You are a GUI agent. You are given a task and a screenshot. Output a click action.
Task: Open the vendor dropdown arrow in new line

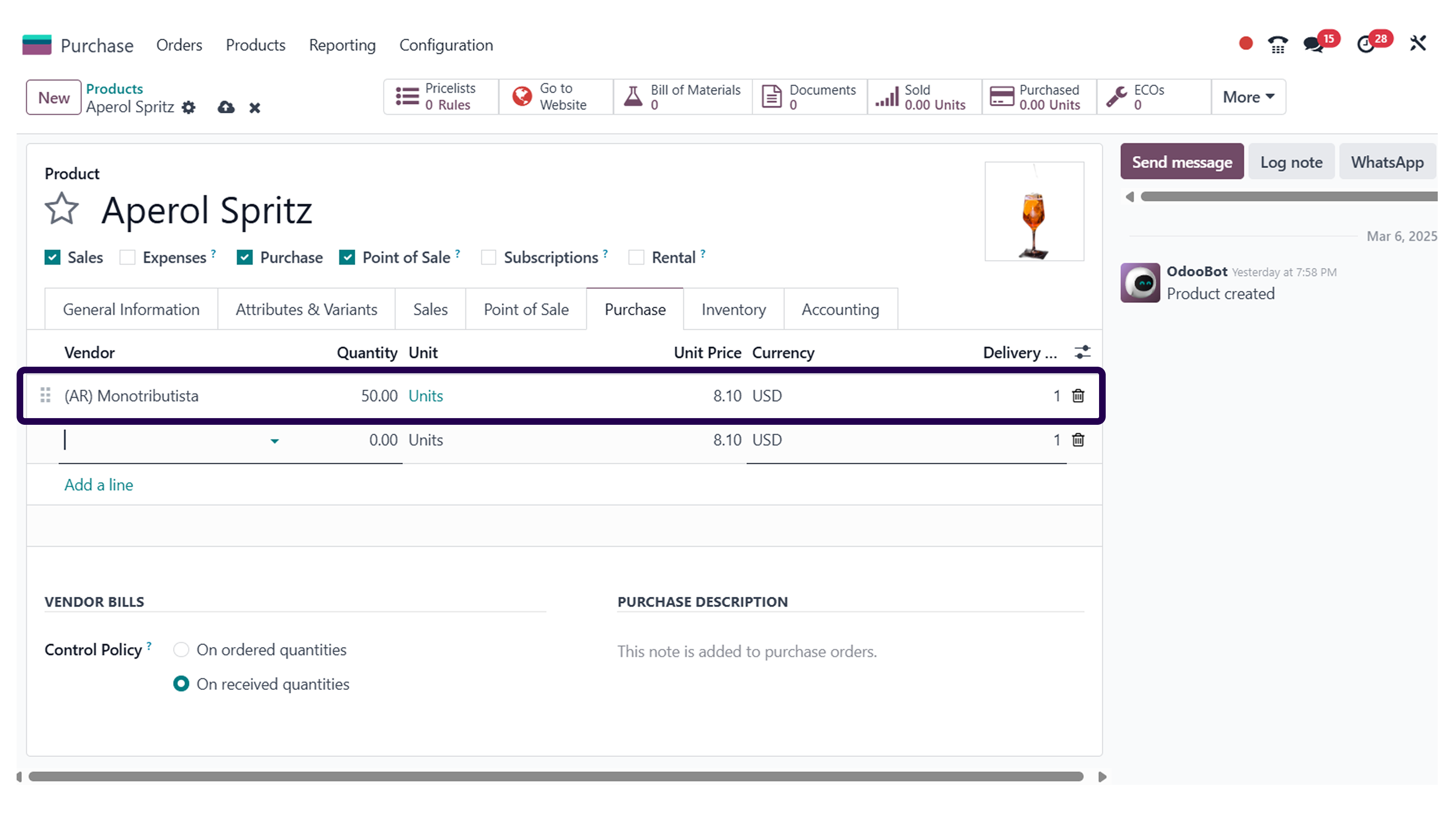coord(274,441)
